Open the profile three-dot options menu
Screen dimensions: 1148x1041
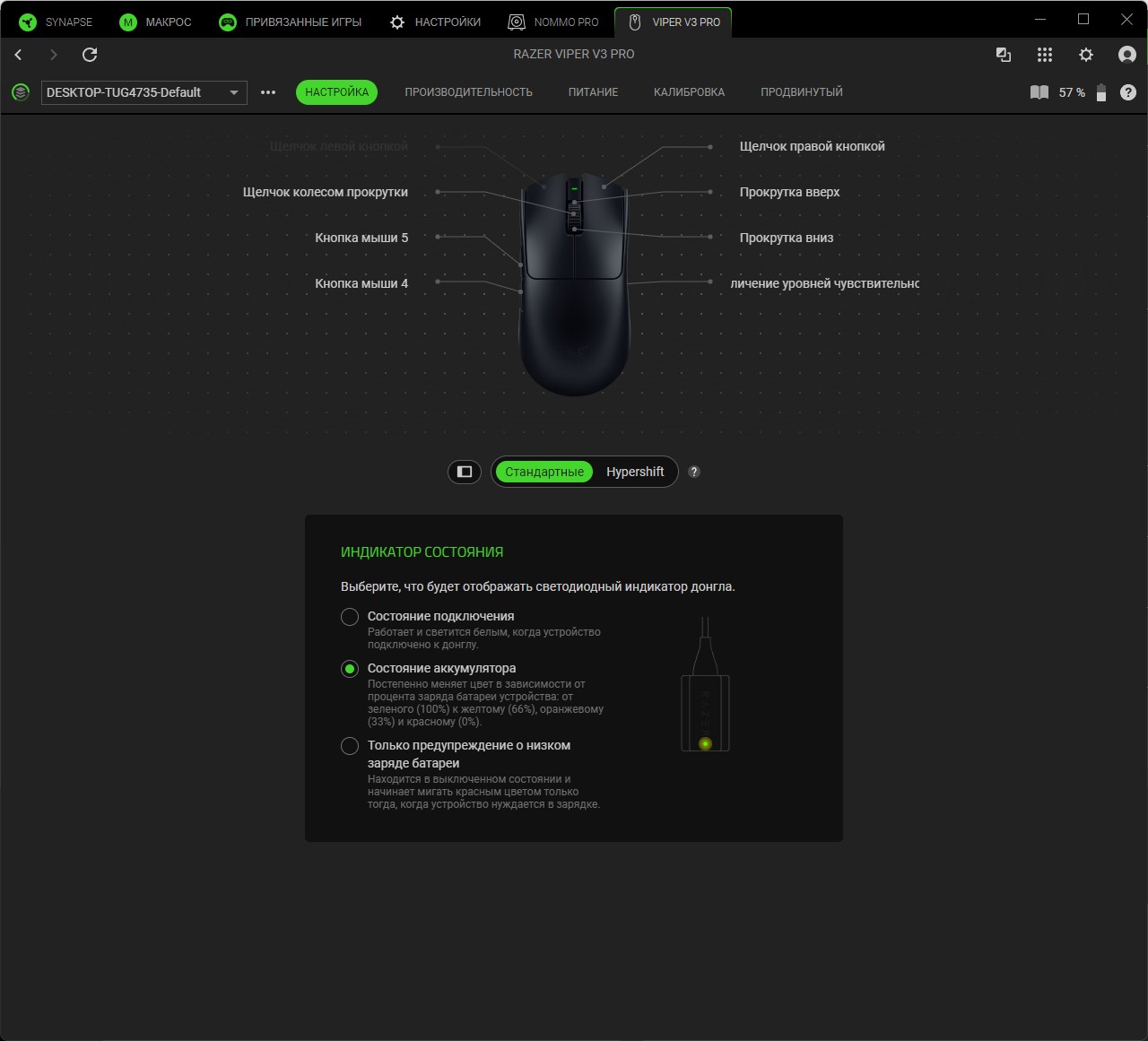point(268,92)
